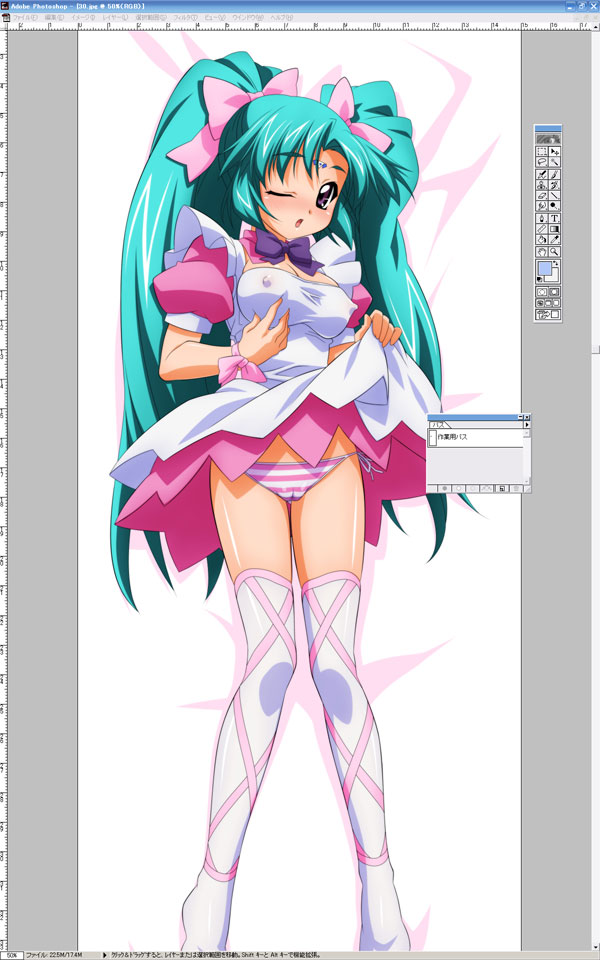Viewport: 600px width, 960px height.
Task: Select the Move tool
Action: (x=555, y=151)
